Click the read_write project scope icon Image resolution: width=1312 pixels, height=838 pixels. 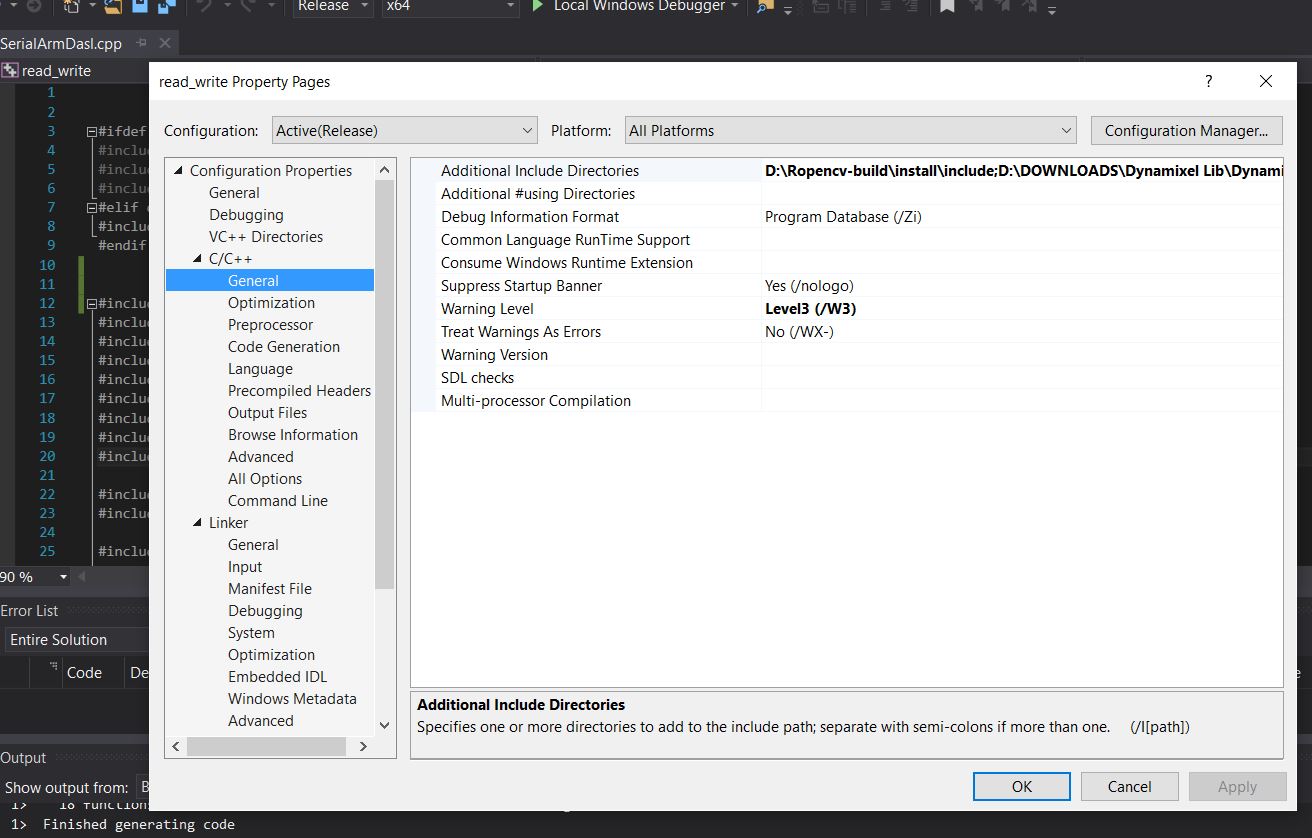point(10,70)
